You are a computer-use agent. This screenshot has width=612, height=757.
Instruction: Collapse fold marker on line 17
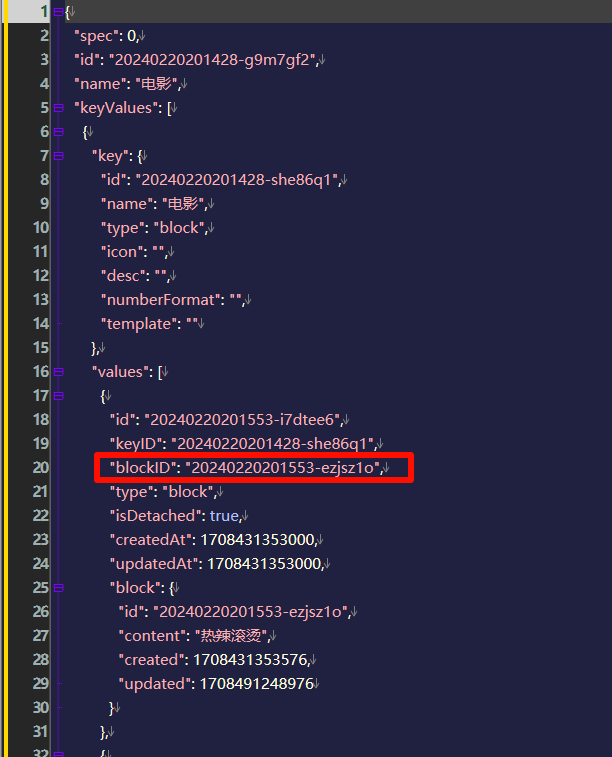point(58,396)
